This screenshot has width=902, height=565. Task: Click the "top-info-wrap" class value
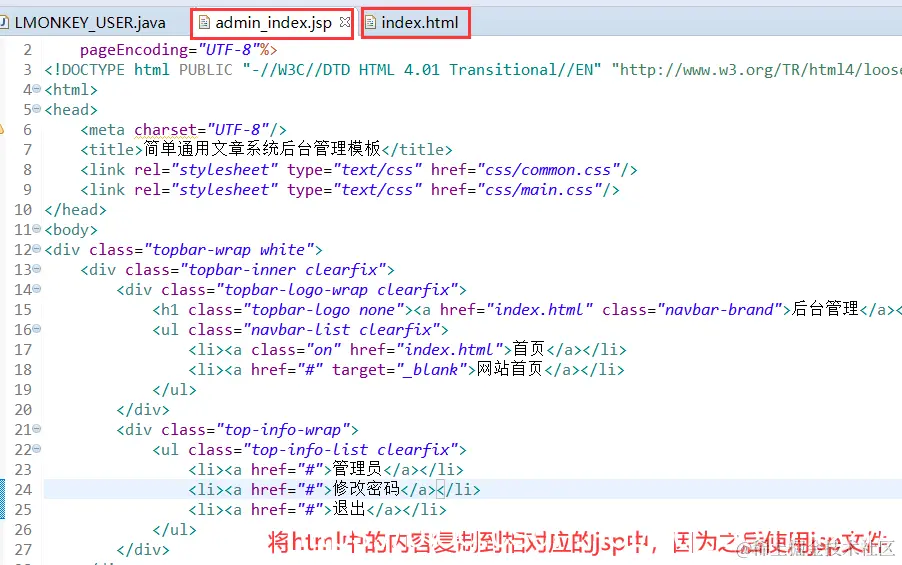click(282, 430)
